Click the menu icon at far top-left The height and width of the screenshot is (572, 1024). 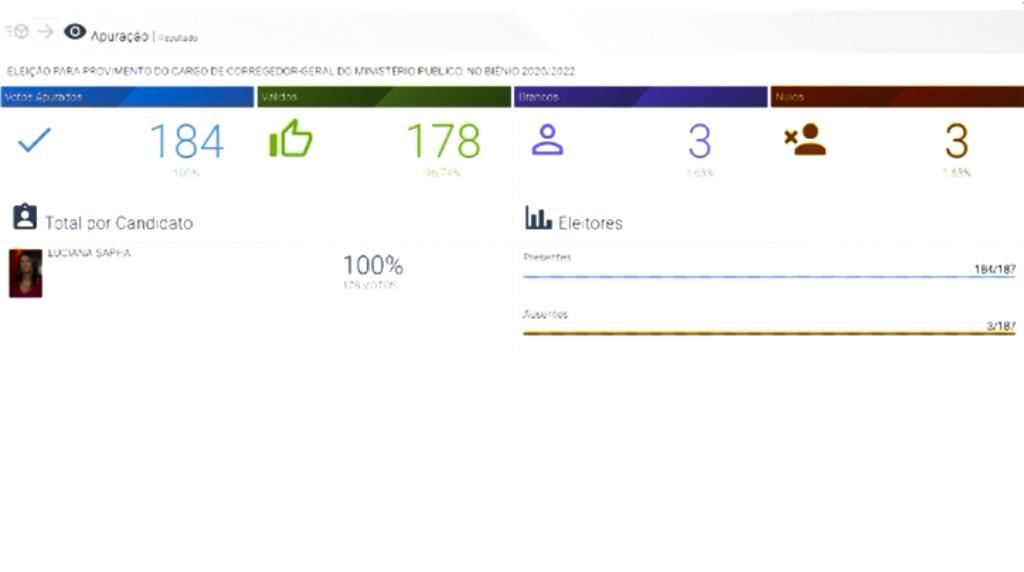pos(17,32)
